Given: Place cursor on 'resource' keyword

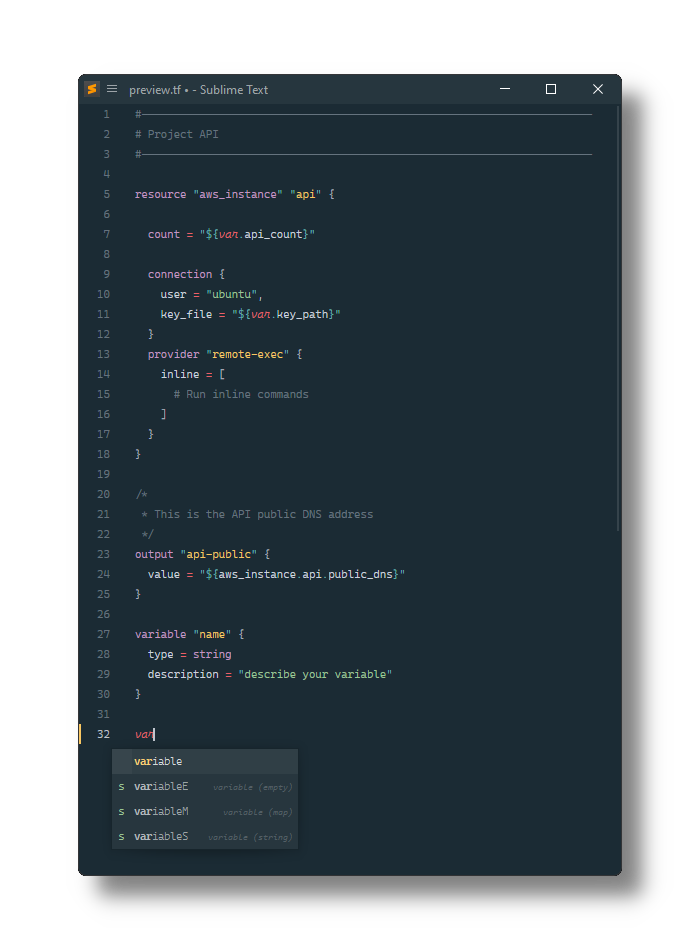Looking at the screenshot, I should pyautogui.click(x=161, y=194).
